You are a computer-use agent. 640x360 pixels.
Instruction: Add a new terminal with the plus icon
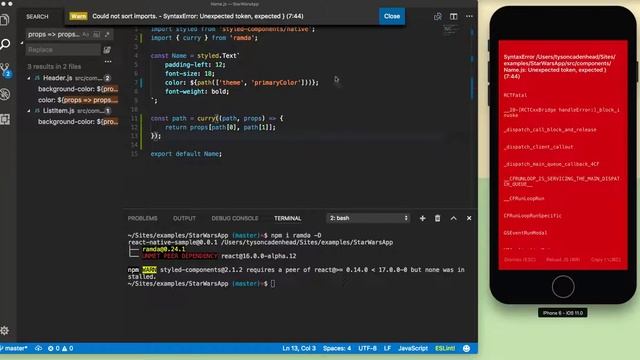click(422, 218)
